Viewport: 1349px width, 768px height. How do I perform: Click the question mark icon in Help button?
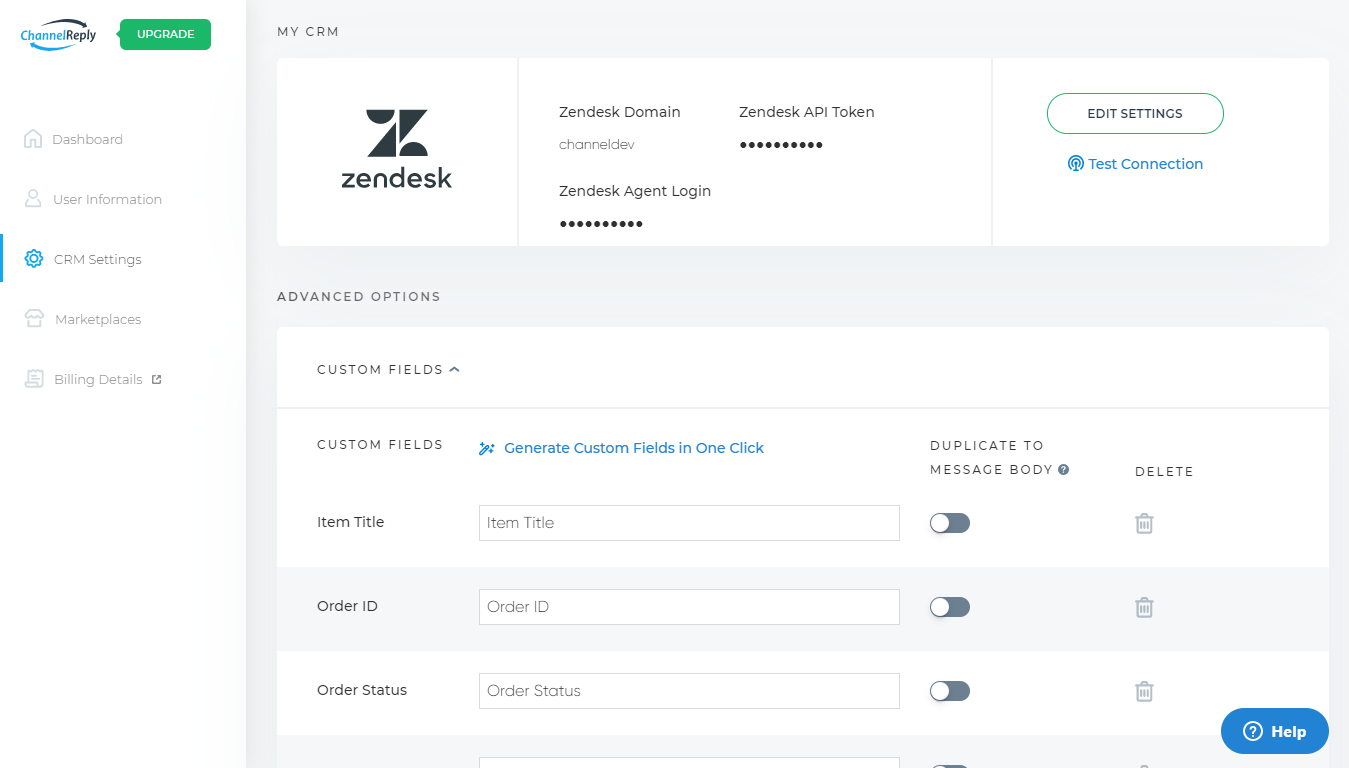pyautogui.click(x=1253, y=731)
